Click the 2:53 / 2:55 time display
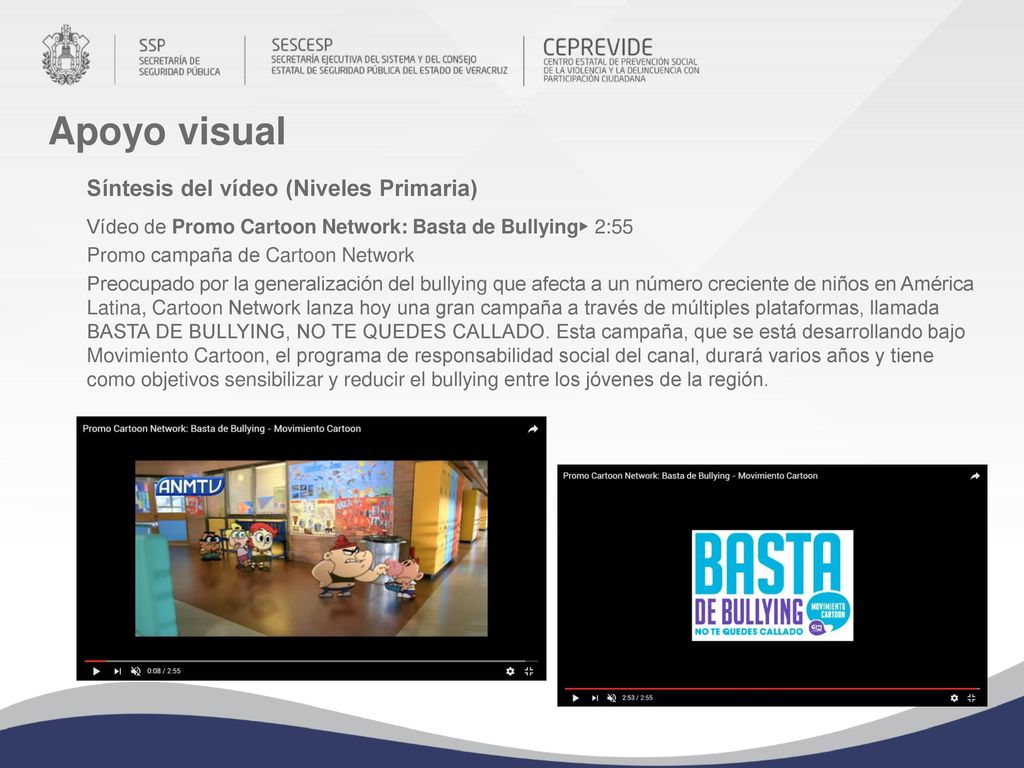This screenshot has height=768, width=1024. 637,698
